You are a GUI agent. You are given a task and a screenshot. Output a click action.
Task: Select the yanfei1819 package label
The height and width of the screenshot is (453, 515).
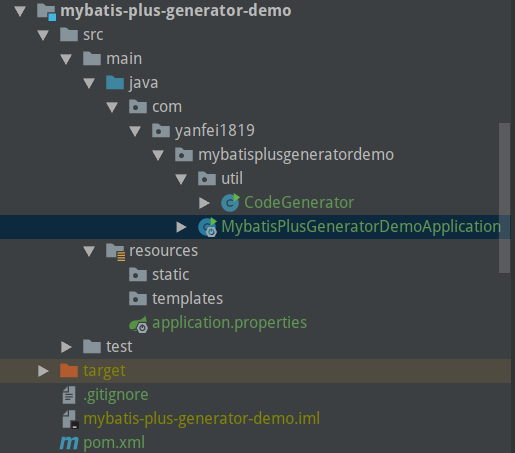point(215,131)
